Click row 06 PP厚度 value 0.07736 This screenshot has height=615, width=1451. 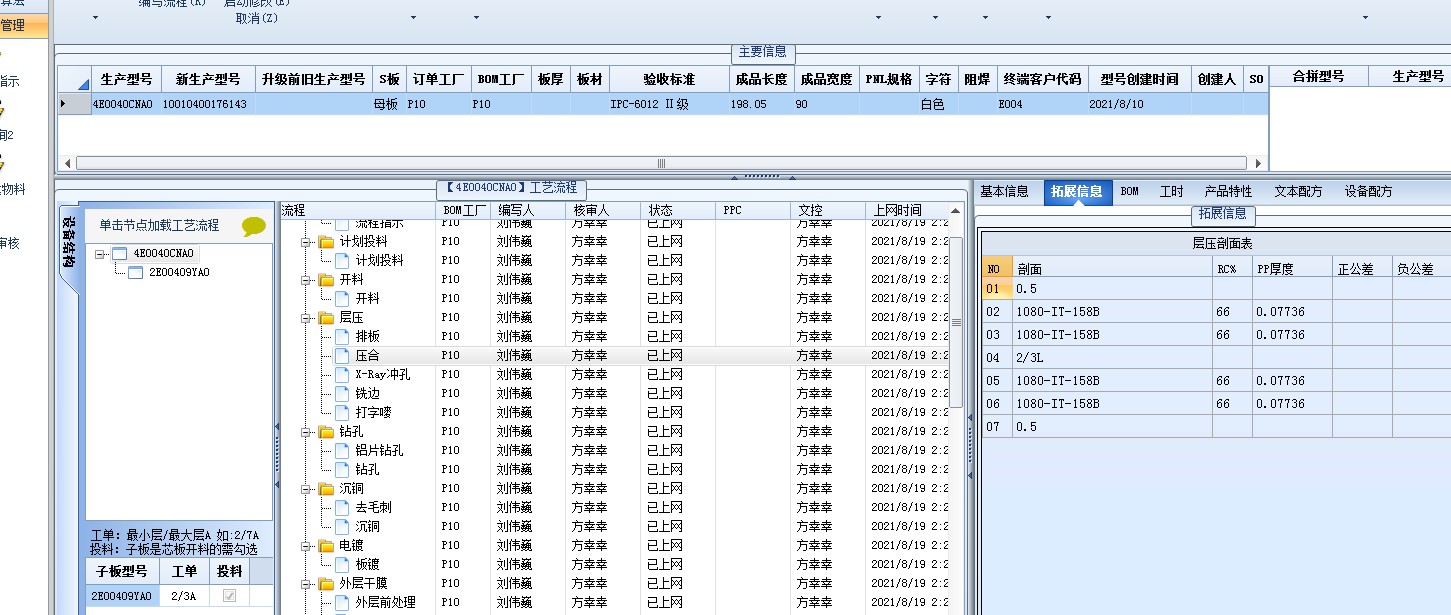pyautogui.click(x=1292, y=404)
